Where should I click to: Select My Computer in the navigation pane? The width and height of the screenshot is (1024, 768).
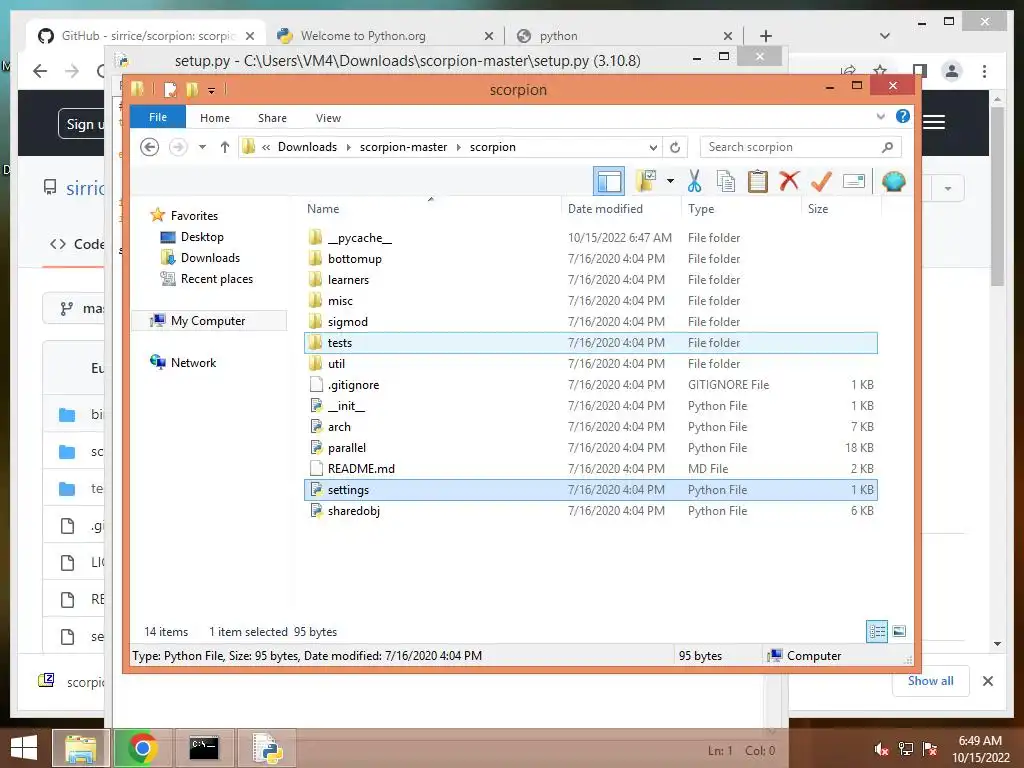point(209,321)
